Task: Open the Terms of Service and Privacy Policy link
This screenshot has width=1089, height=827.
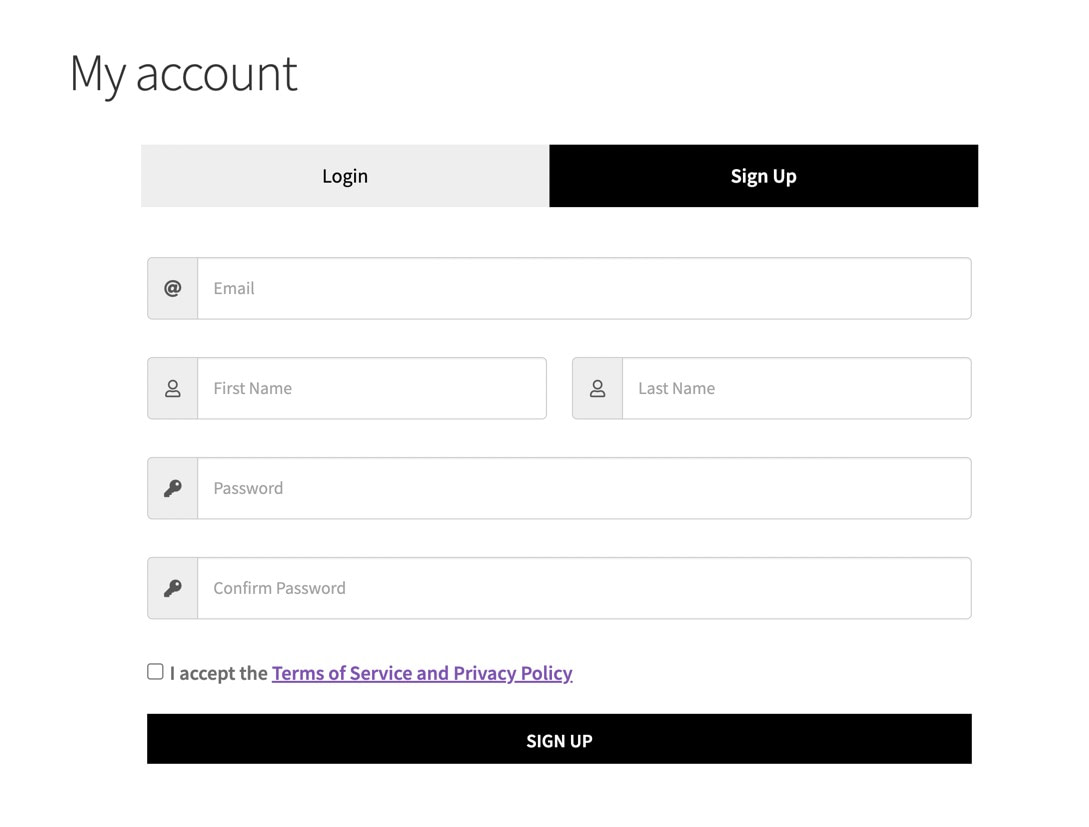Action: [x=422, y=673]
